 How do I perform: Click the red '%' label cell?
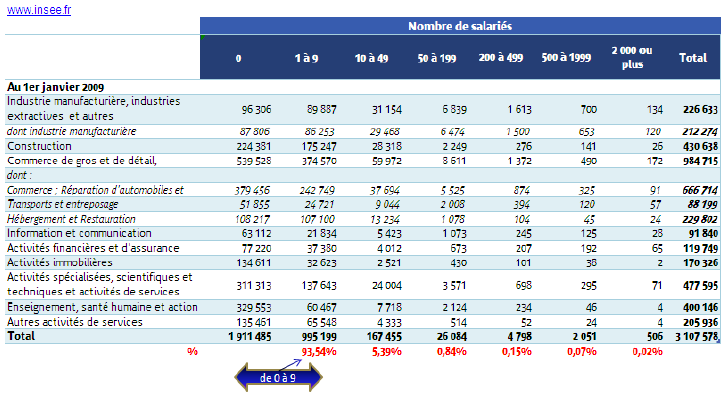(192, 351)
